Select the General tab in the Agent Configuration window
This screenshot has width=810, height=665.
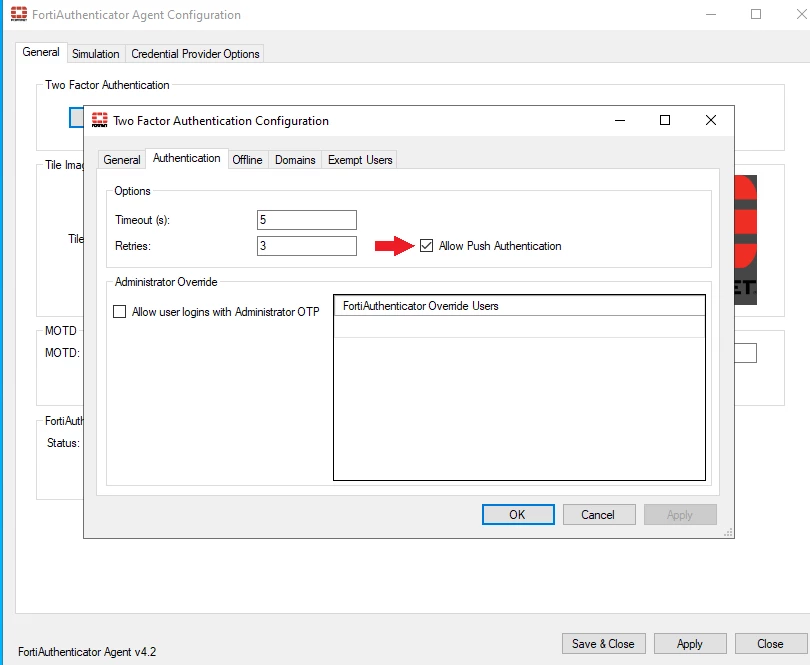(41, 52)
